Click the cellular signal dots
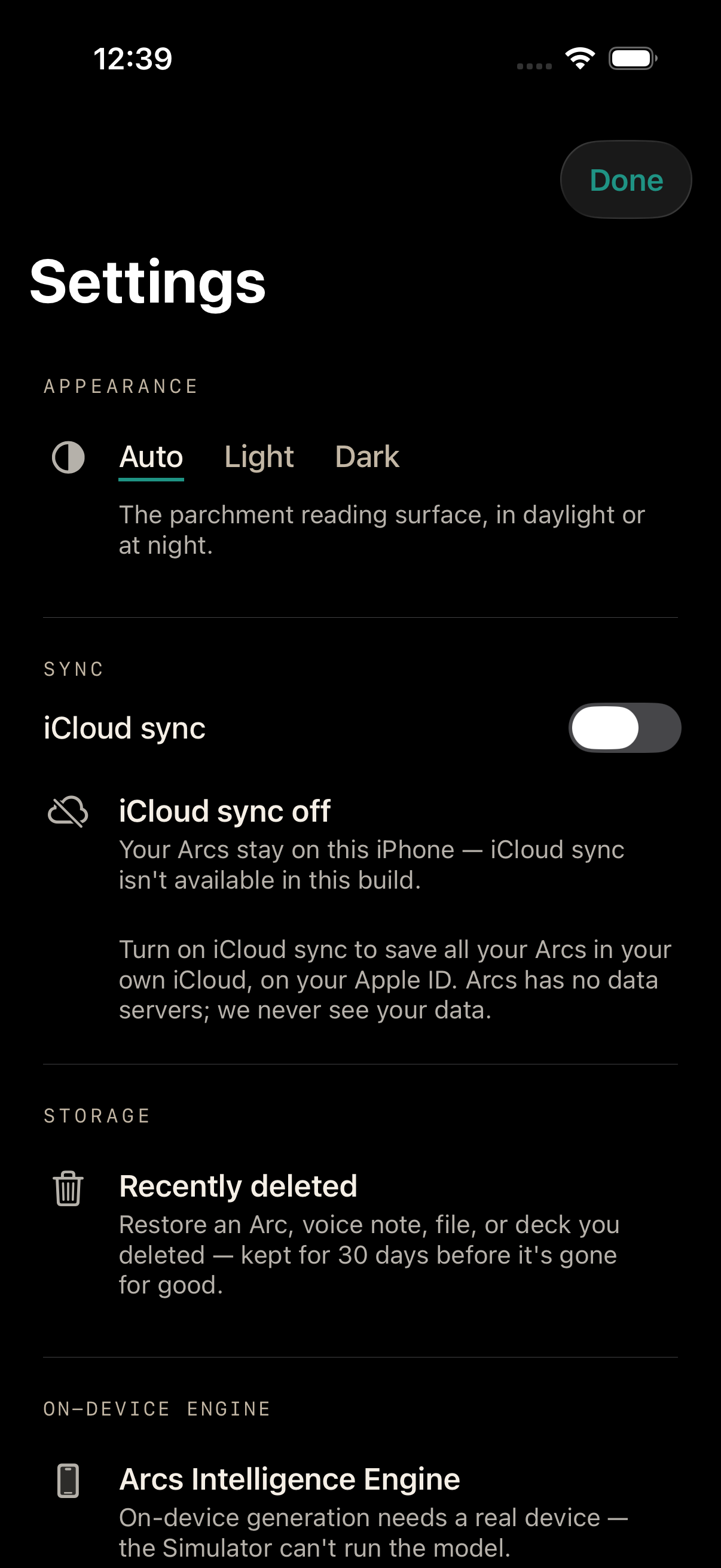The width and height of the screenshot is (721, 1568). [534, 66]
